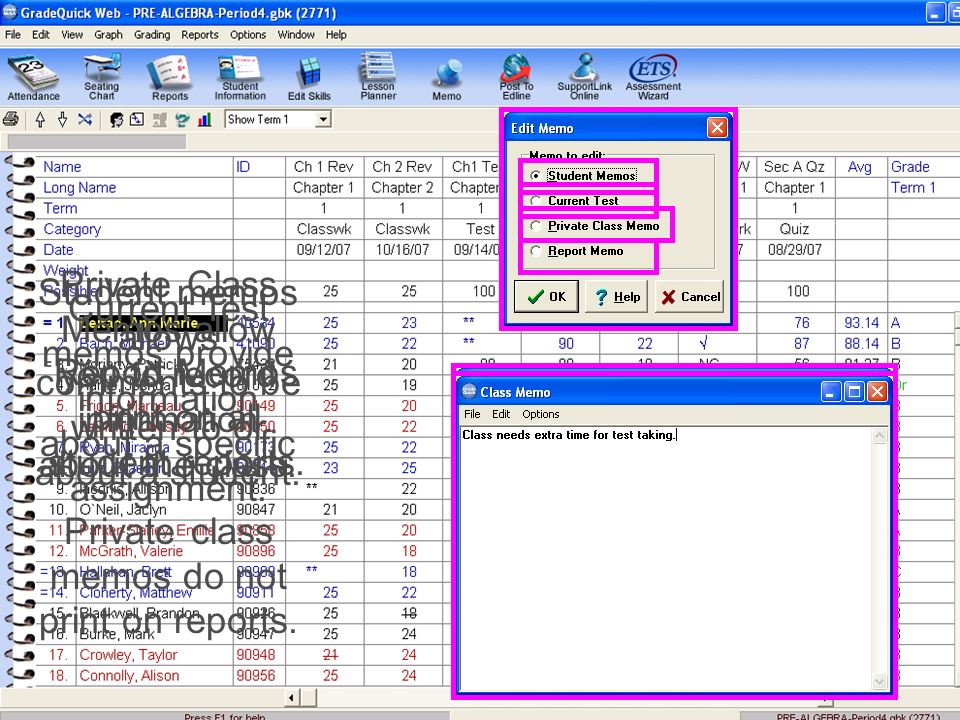Click gradebook horizontal scroll left arrow
This screenshot has width=960, height=720.
[291, 697]
